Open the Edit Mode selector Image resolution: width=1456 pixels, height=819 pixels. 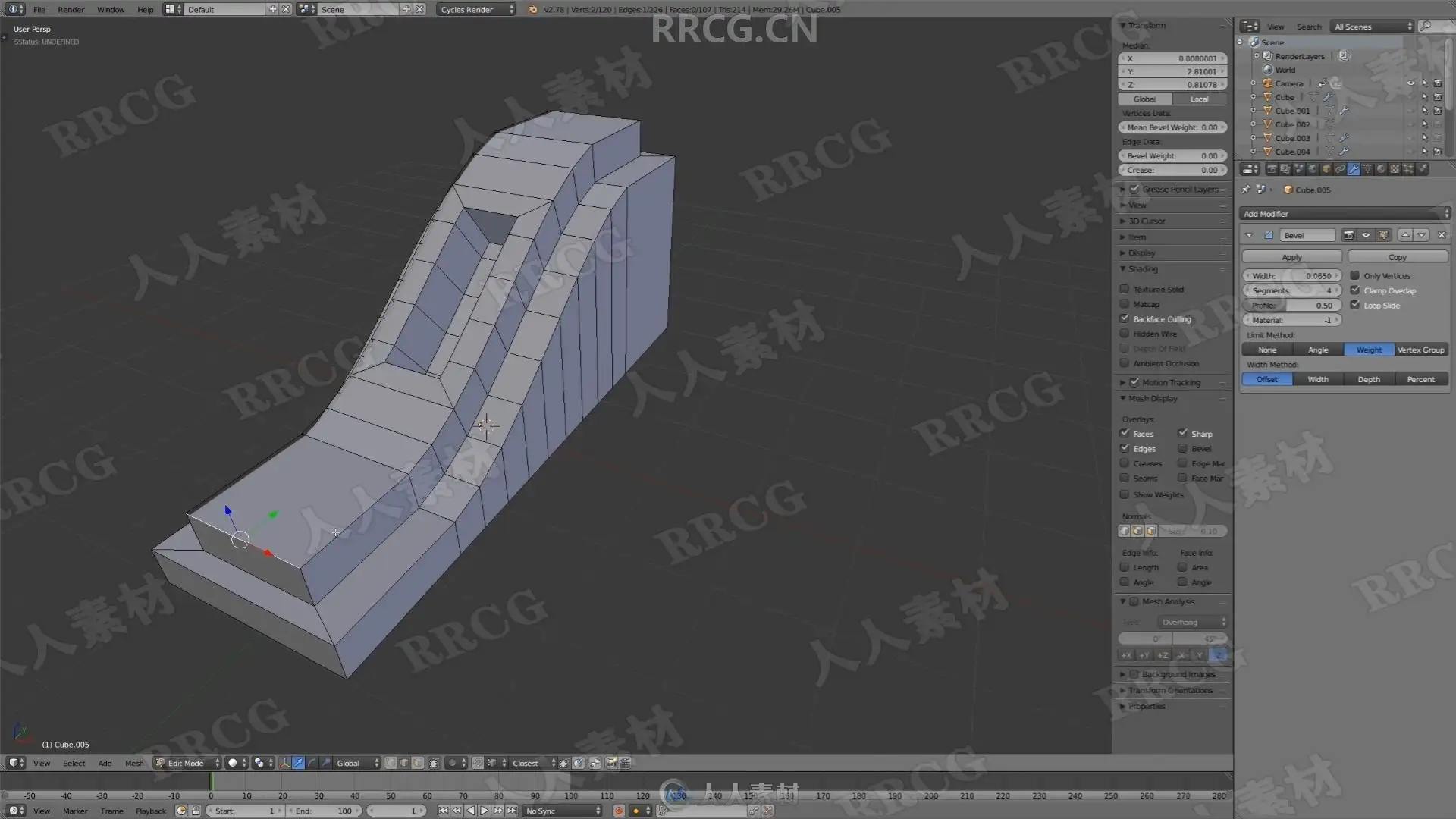click(x=187, y=763)
